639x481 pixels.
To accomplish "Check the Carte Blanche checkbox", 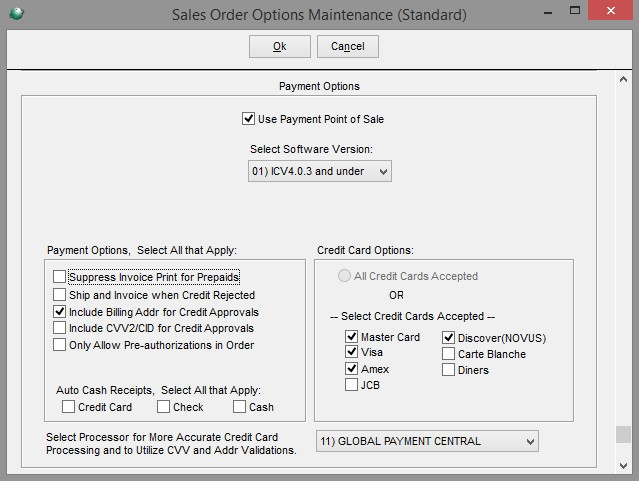I will tap(448, 354).
